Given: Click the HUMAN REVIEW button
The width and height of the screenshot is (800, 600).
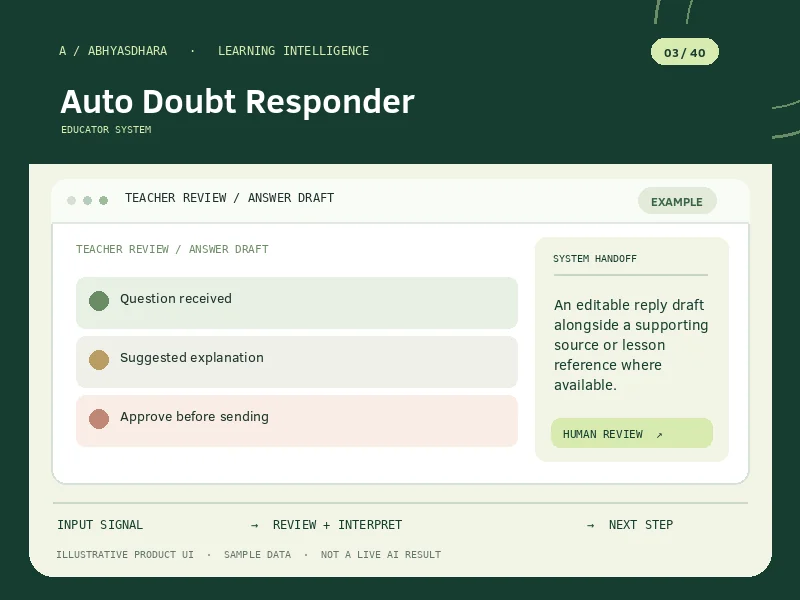Looking at the screenshot, I should 632,433.
